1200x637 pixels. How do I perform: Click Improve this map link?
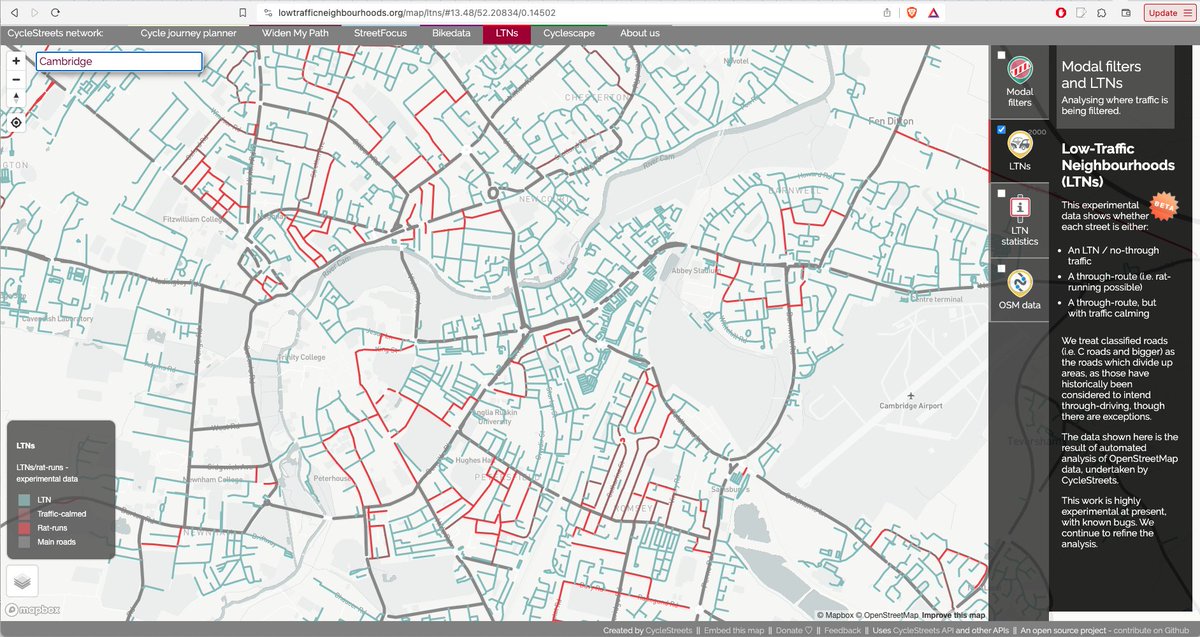[x=953, y=615]
